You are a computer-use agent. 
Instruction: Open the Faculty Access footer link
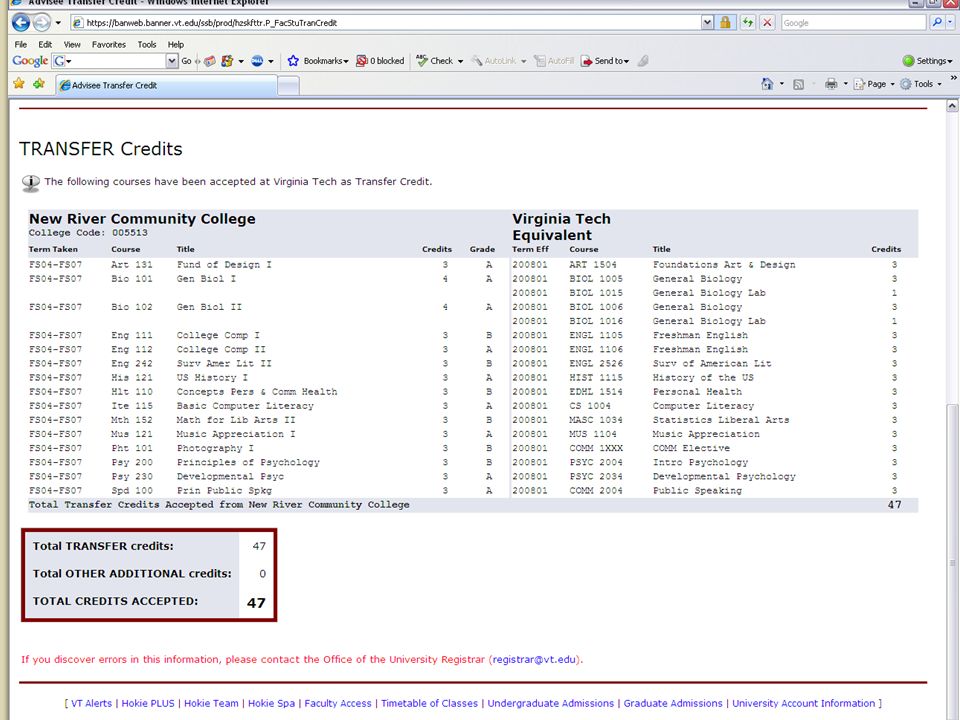(x=338, y=703)
